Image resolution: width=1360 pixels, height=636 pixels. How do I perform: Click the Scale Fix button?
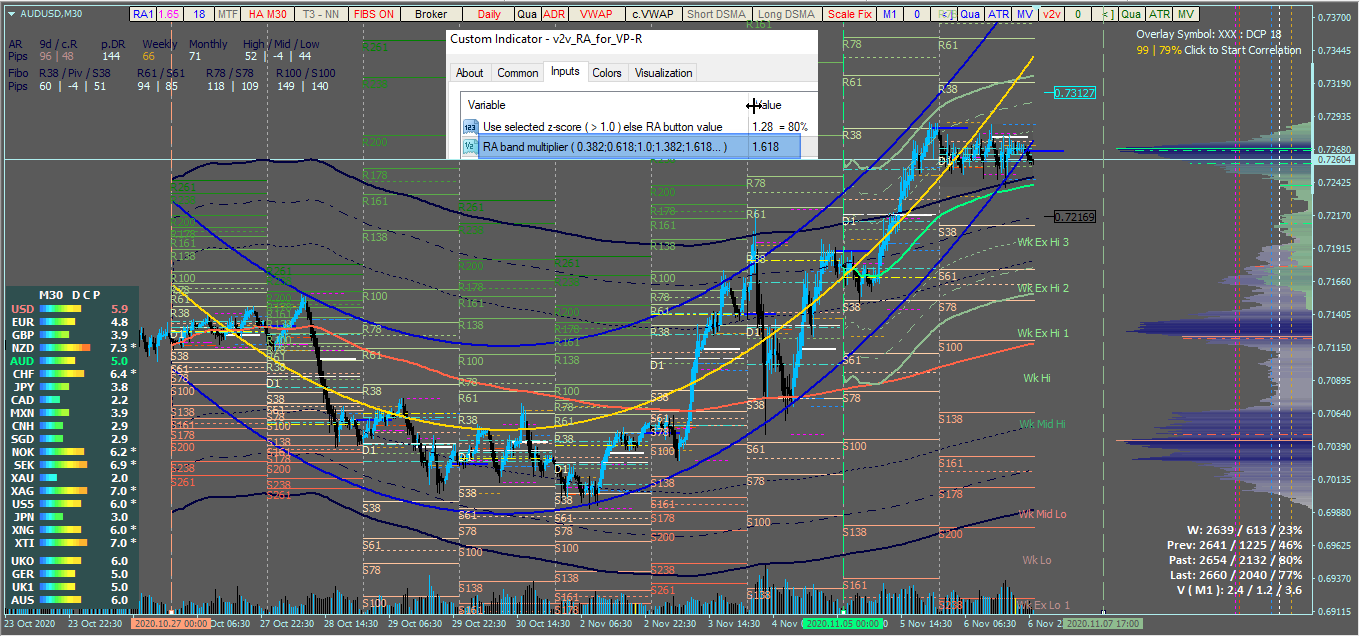pyautogui.click(x=849, y=15)
